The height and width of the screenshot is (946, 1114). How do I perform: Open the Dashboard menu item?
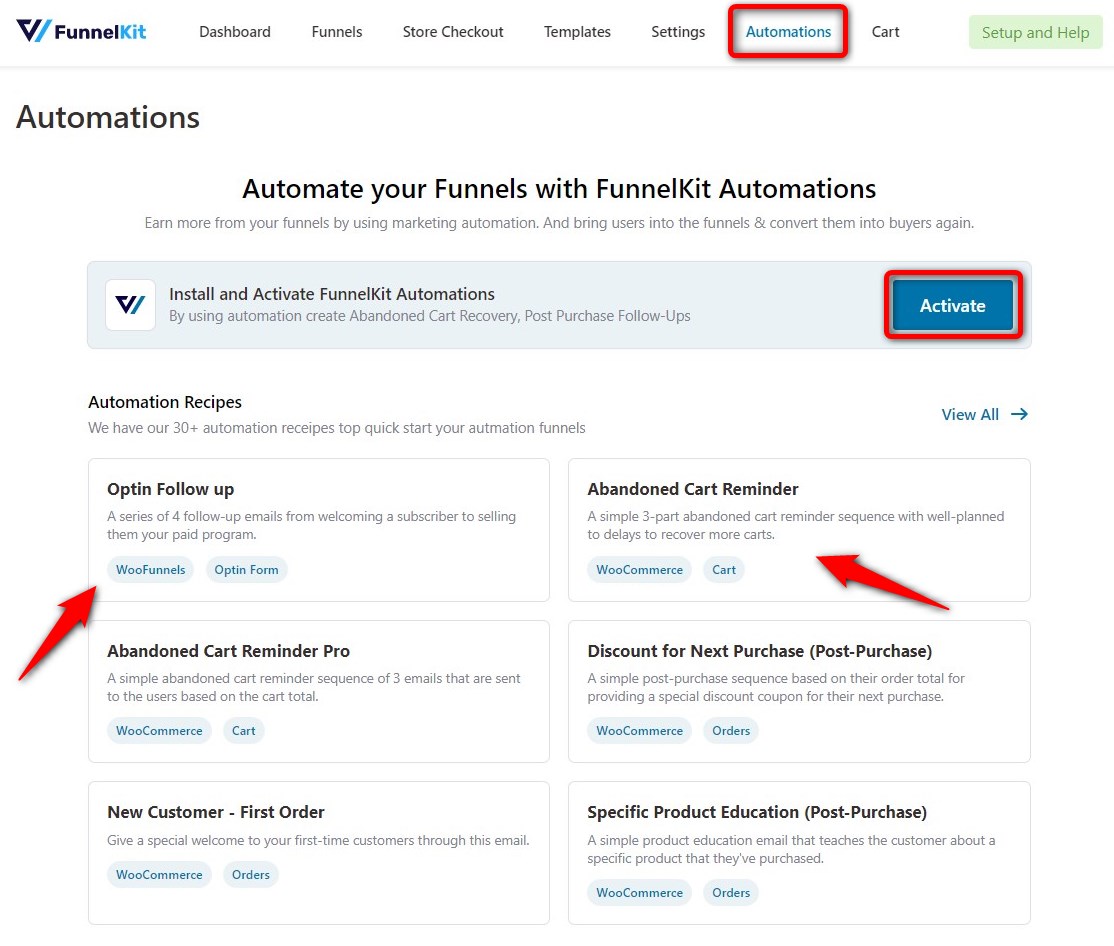coord(234,31)
